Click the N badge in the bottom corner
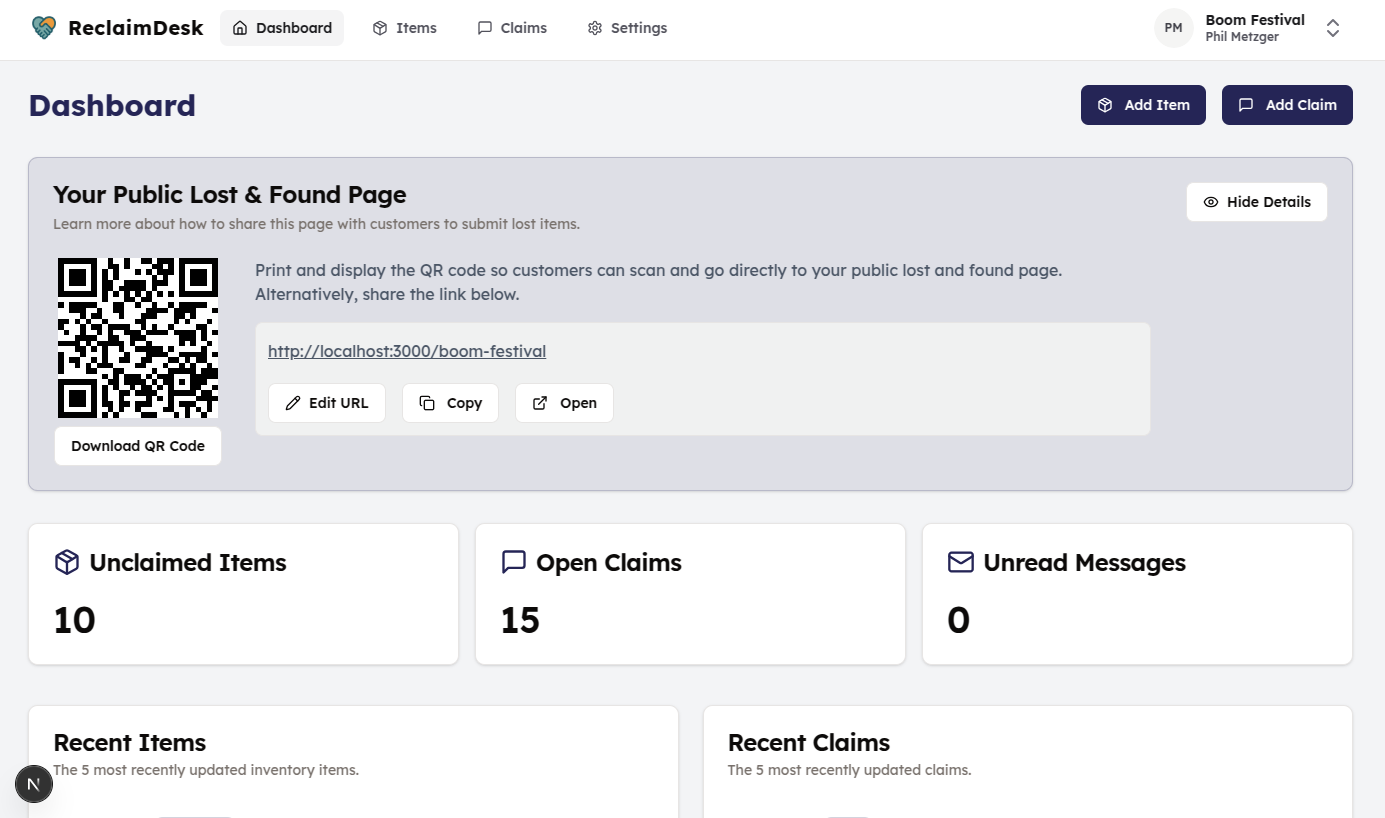 click(34, 784)
